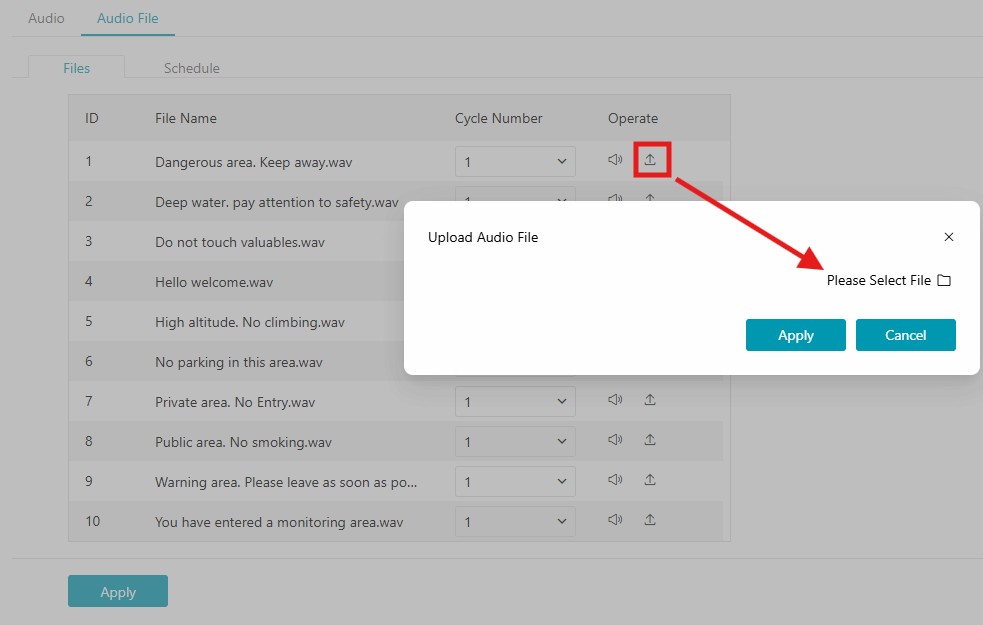Upload file for You have entered a monitoring area.wav

click(650, 520)
